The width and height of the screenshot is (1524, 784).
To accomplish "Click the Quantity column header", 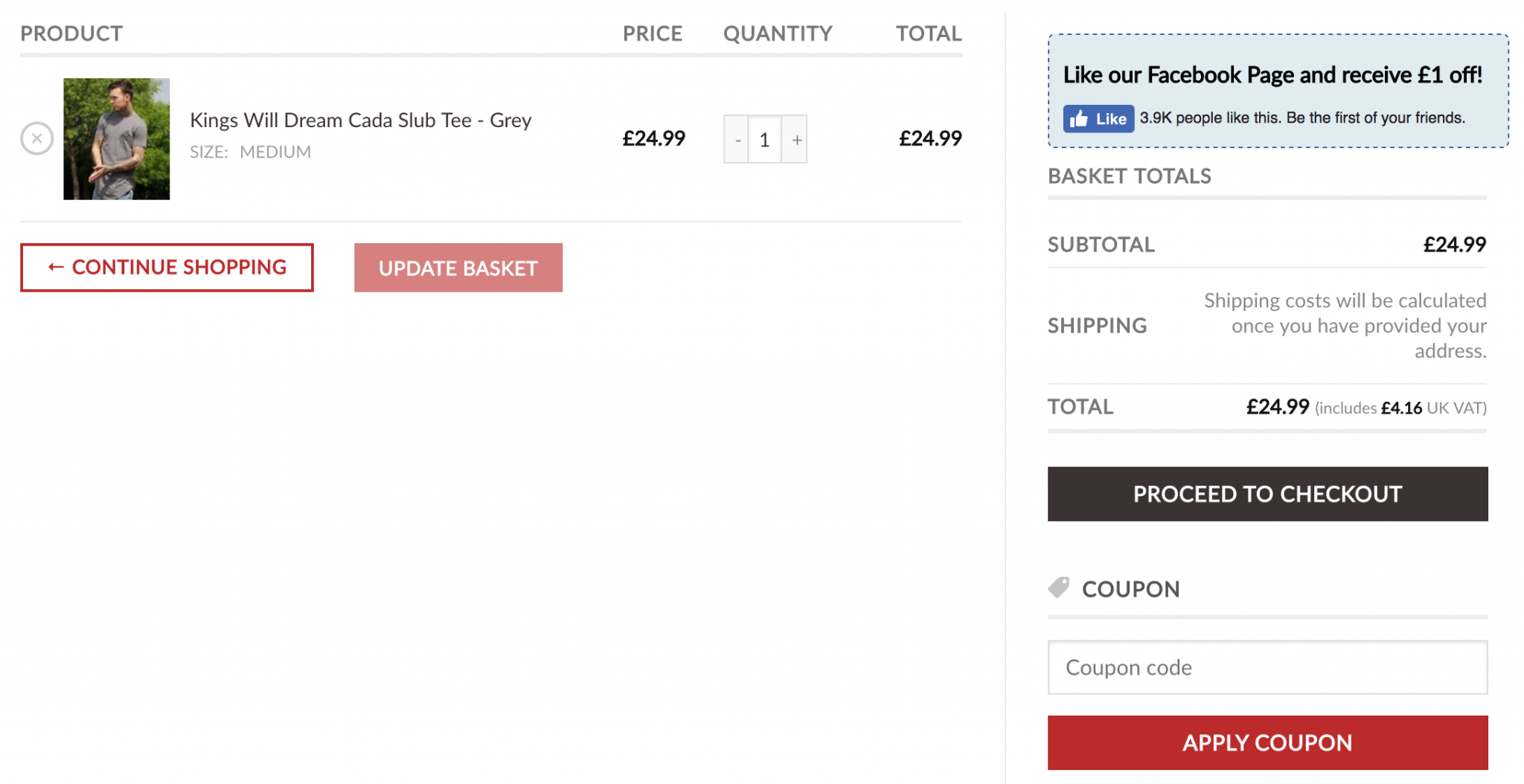I will [x=778, y=33].
